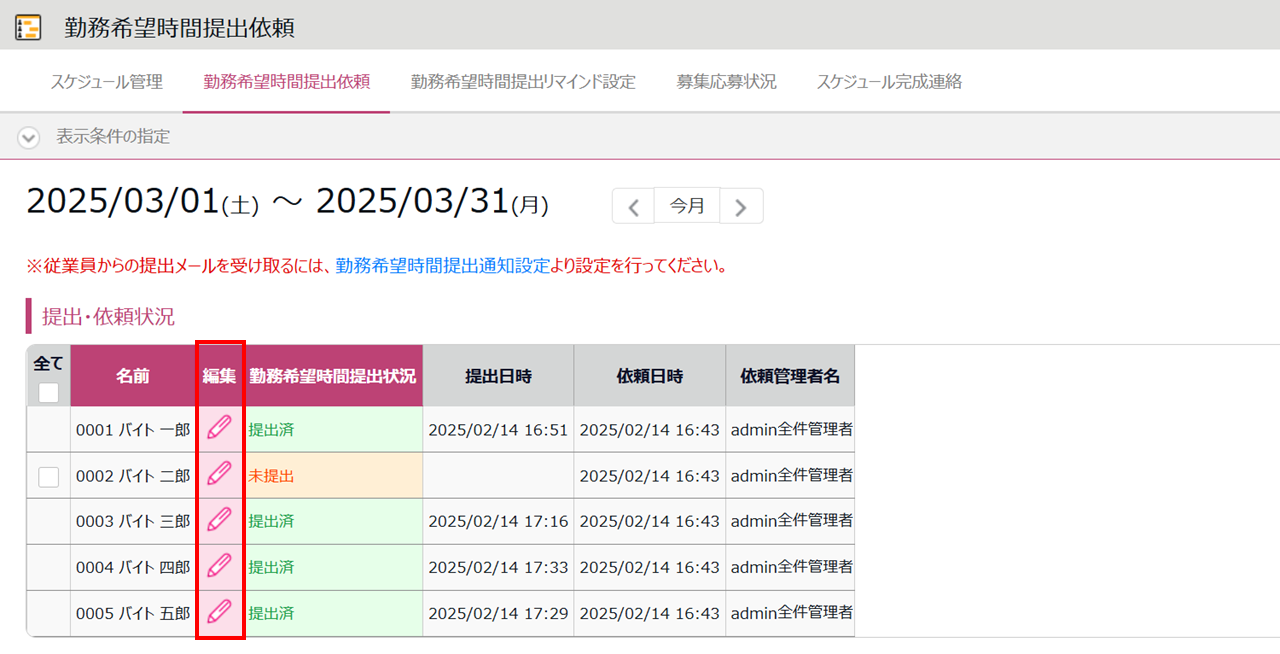Toggle the select-all checkbox under 全て
The width and height of the screenshot is (1280, 654).
48,392
